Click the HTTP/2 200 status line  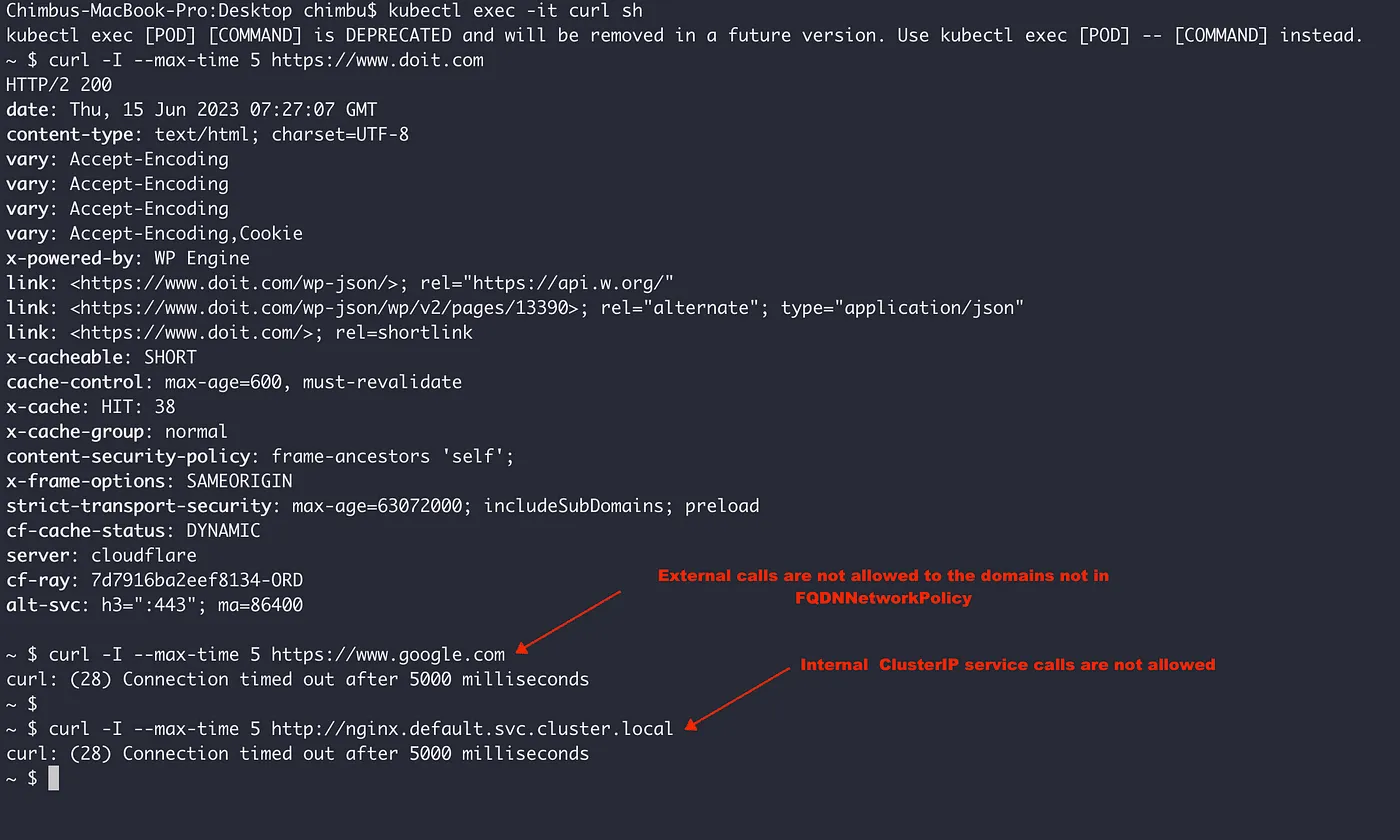click(x=59, y=85)
